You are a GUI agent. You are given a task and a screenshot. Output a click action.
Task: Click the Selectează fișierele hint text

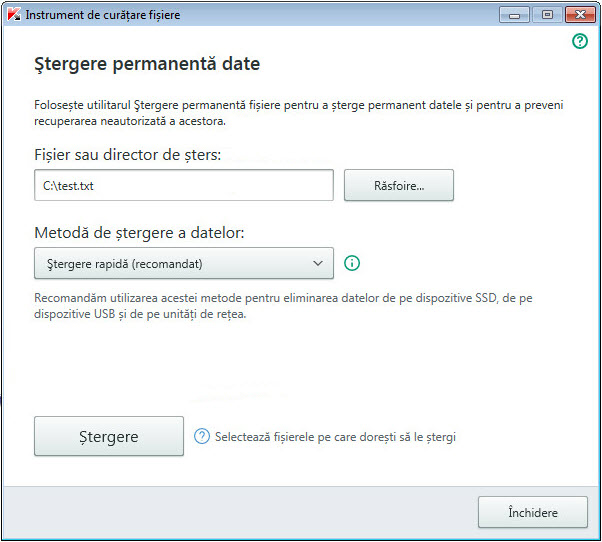coord(335,437)
